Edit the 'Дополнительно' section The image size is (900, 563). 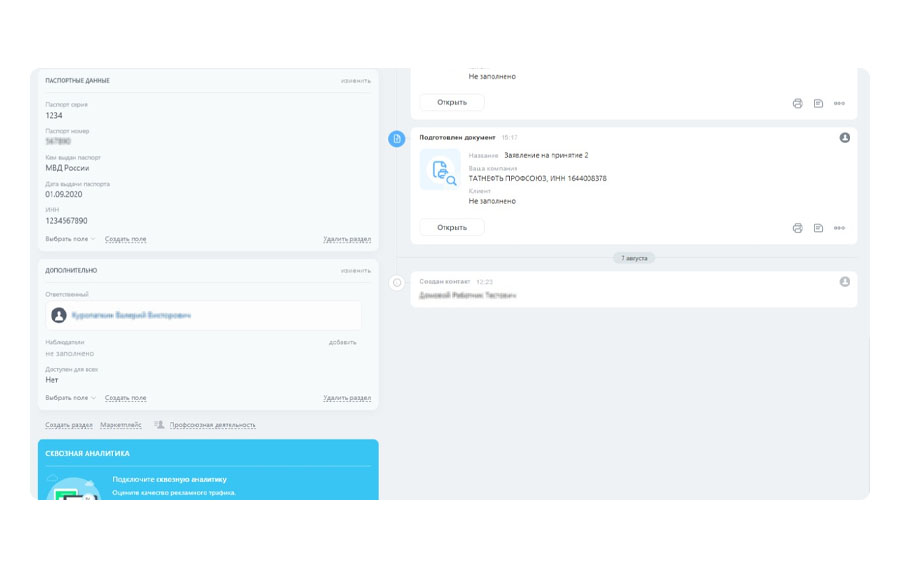click(356, 270)
